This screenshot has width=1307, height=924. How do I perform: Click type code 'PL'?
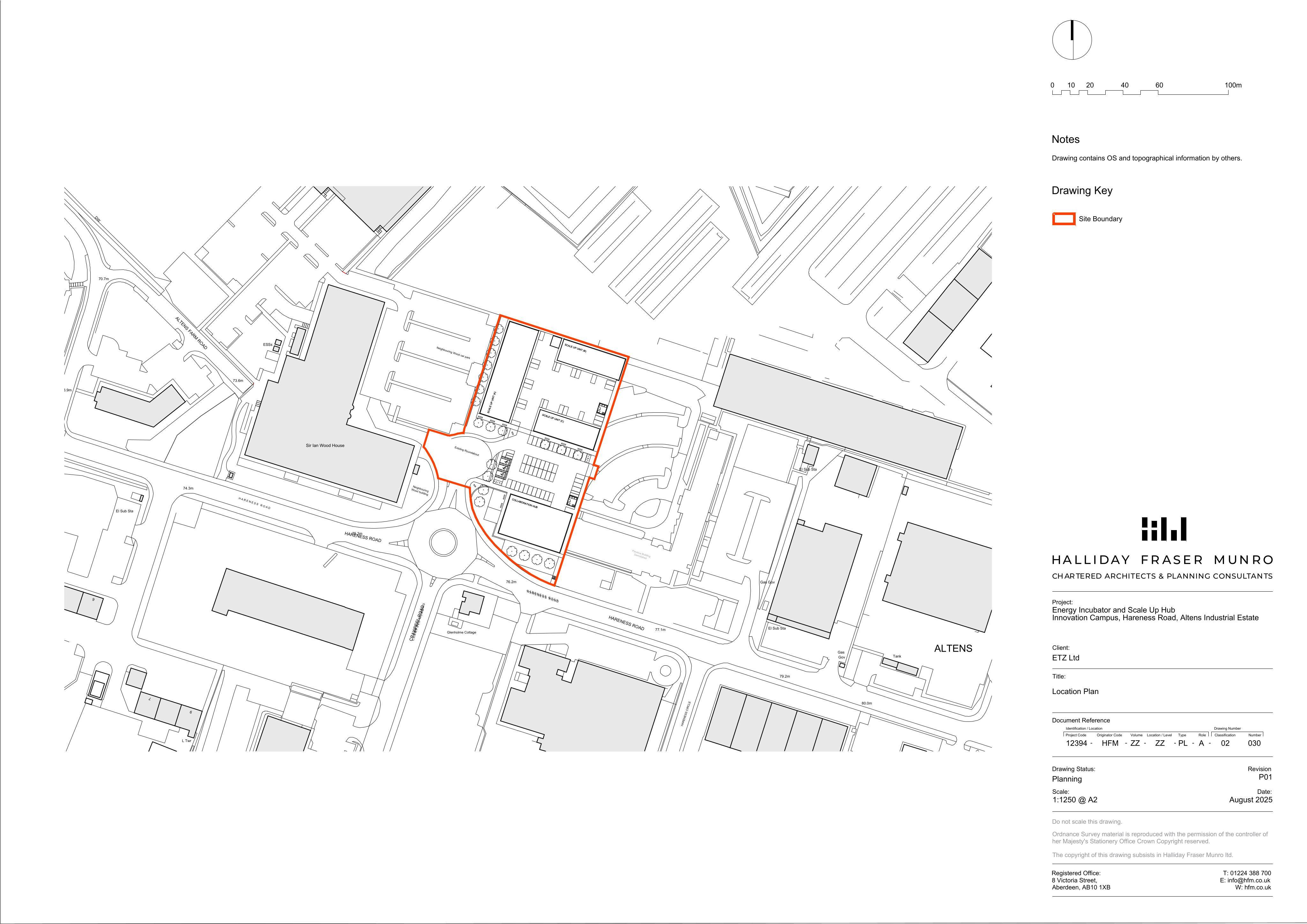click(x=1182, y=743)
